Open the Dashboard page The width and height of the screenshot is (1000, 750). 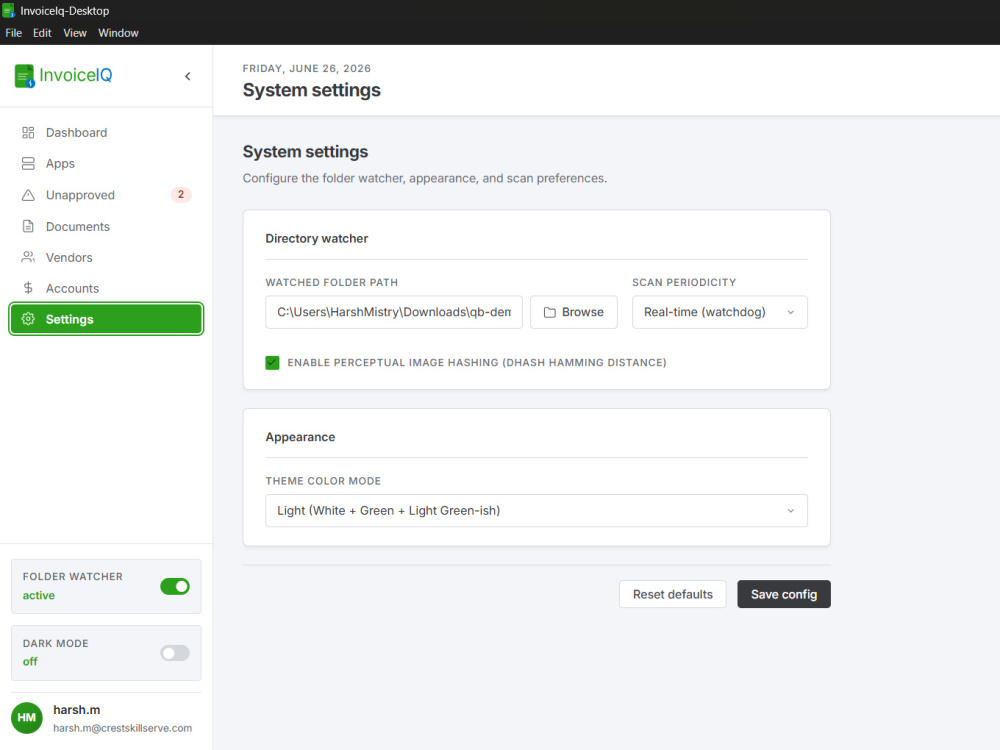click(x=106, y=133)
